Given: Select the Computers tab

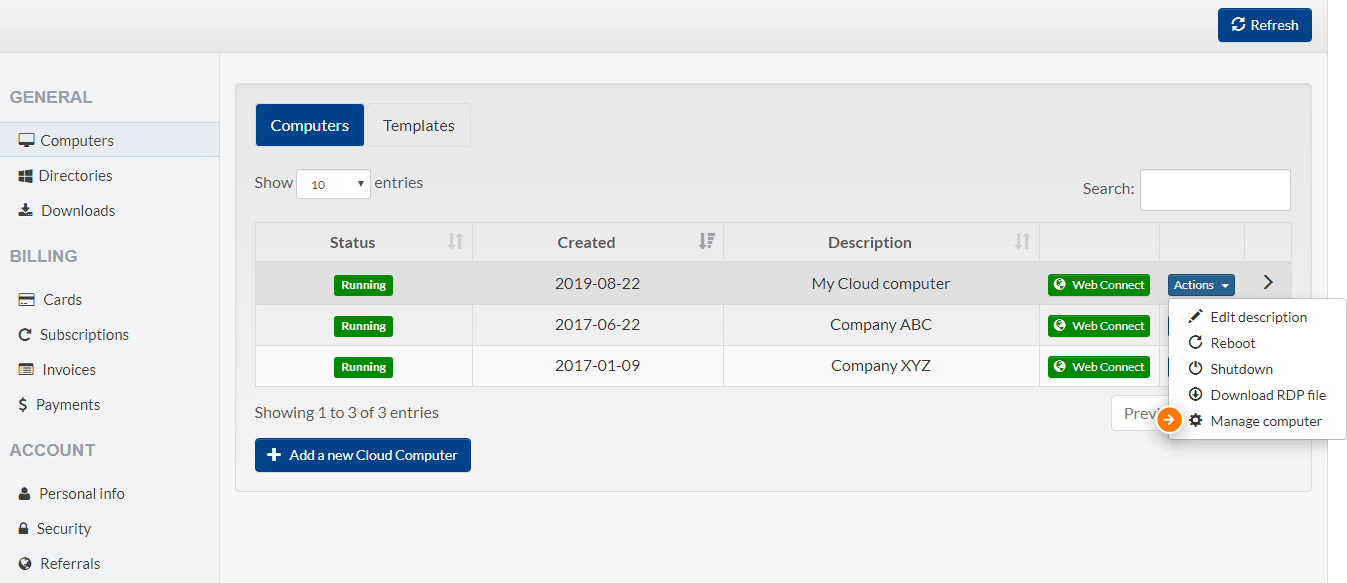Looking at the screenshot, I should (x=310, y=125).
